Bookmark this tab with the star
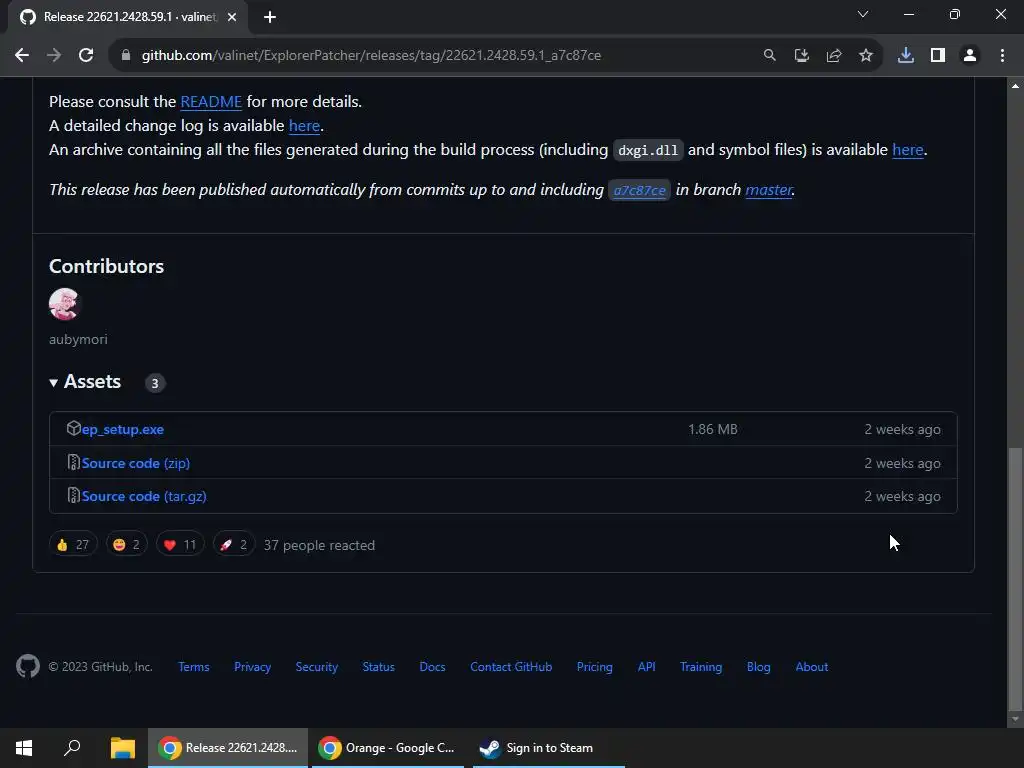This screenshot has width=1024, height=768. click(866, 56)
